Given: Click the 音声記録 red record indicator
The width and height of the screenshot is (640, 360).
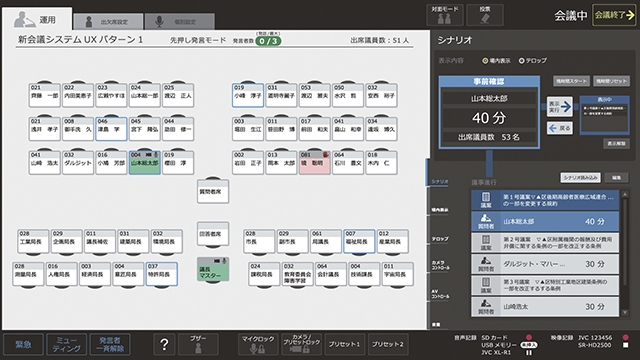Looking at the screenshot, I should click(529, 338).
